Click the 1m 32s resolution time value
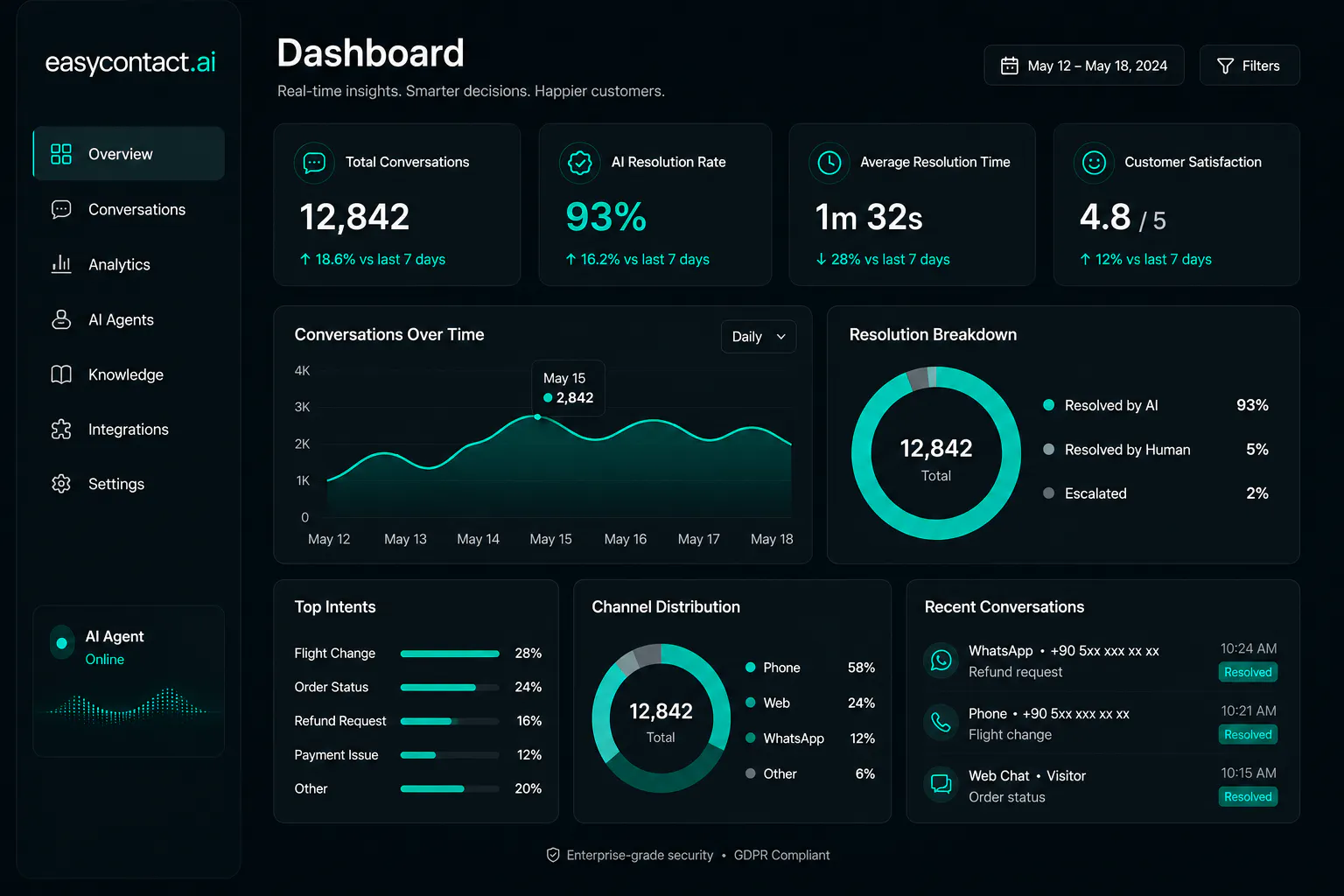The height and width of the screenshot is (896, 1344). click(x=869, y=218)
